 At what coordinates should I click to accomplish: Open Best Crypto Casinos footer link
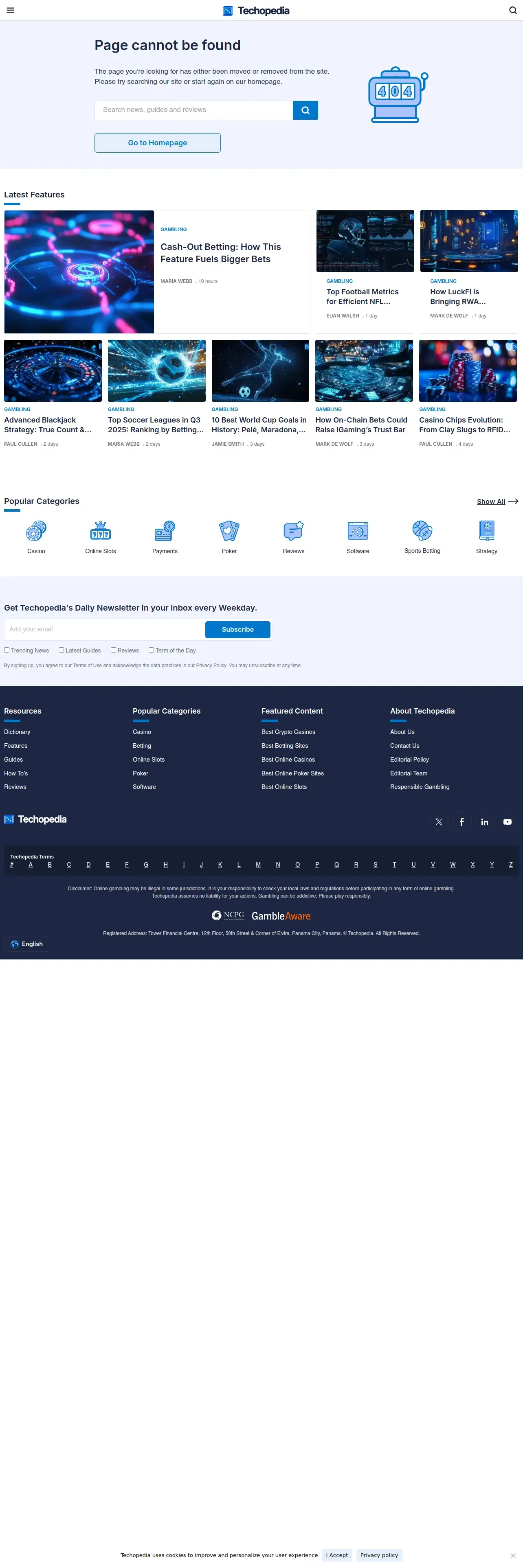point(288,732)
